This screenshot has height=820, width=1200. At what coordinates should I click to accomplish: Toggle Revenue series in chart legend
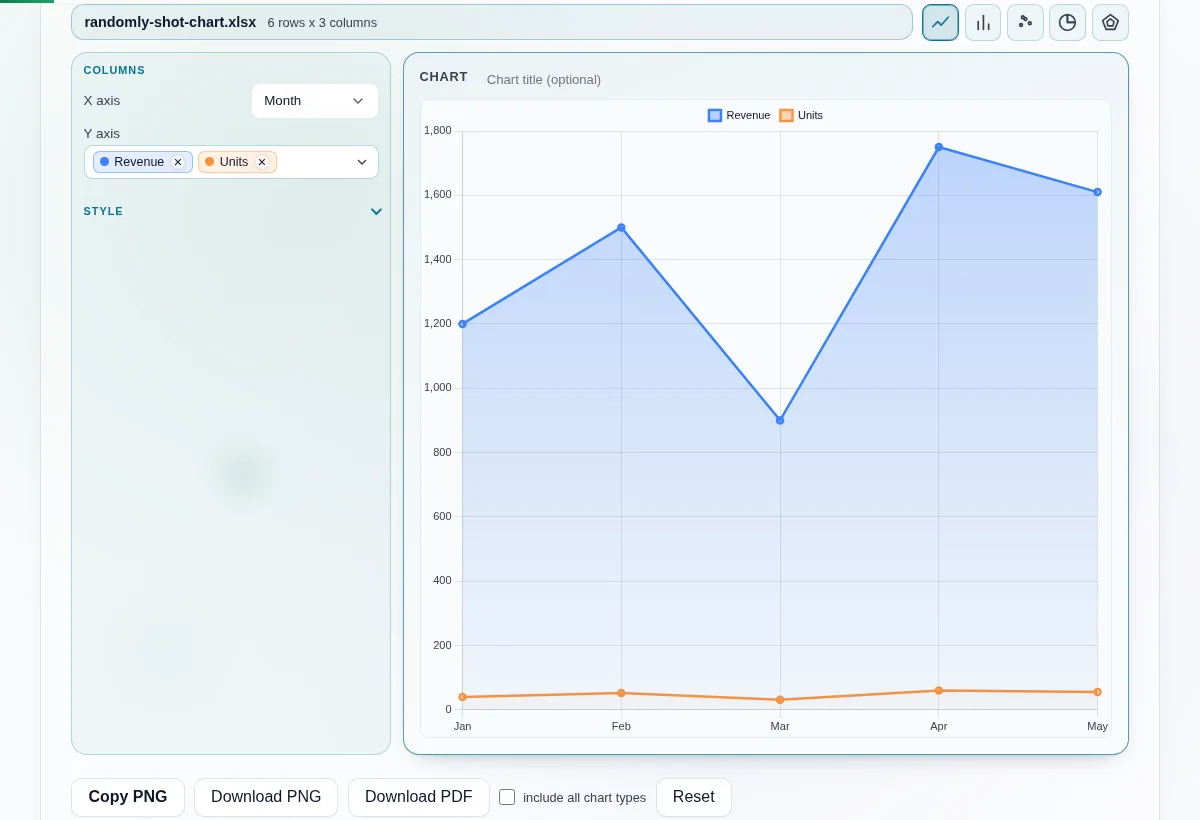click(x=739, y=115)
